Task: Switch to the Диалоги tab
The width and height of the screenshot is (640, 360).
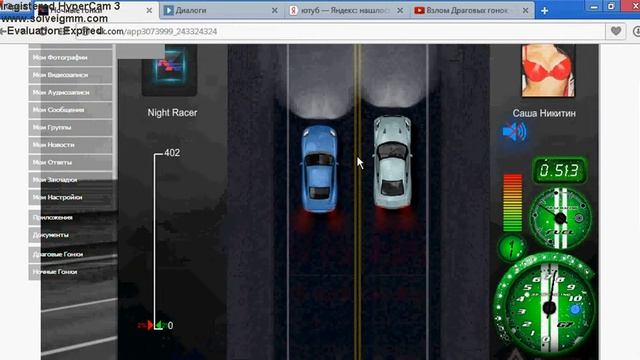Action: coord(220,11)
